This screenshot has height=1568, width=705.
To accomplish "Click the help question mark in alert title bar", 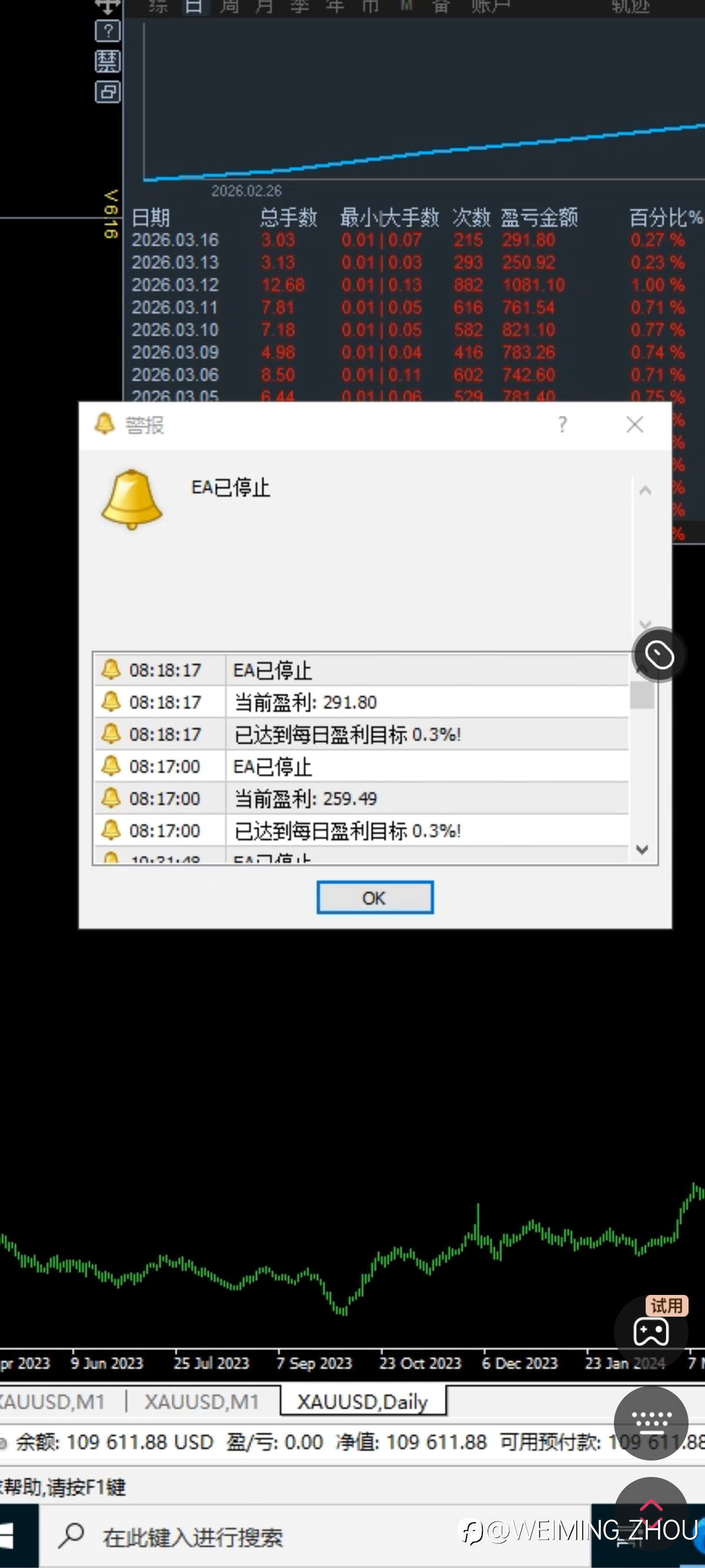I will 563,424.
